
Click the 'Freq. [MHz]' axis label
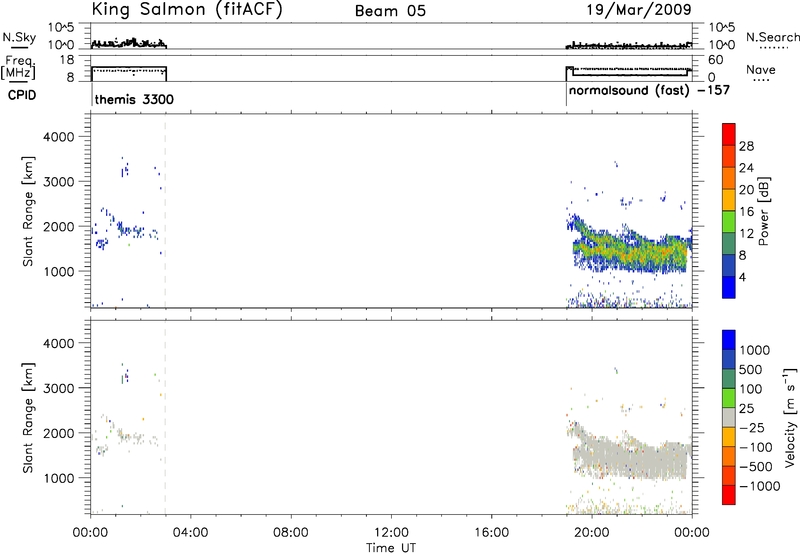tap(19, 67)
